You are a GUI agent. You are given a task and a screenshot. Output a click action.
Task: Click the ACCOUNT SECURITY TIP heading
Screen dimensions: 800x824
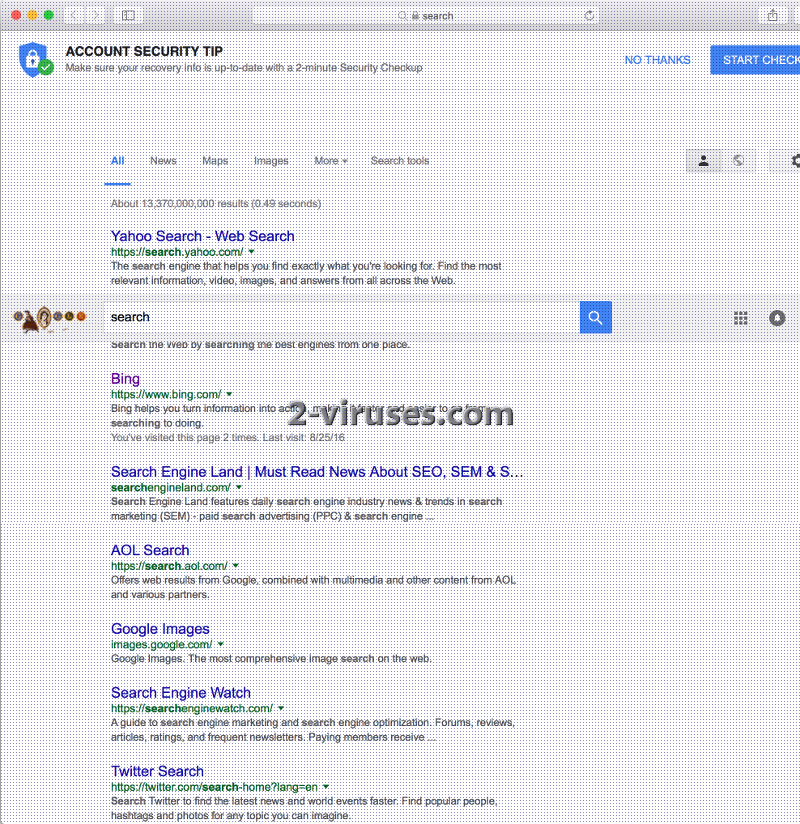coord(144,52)
